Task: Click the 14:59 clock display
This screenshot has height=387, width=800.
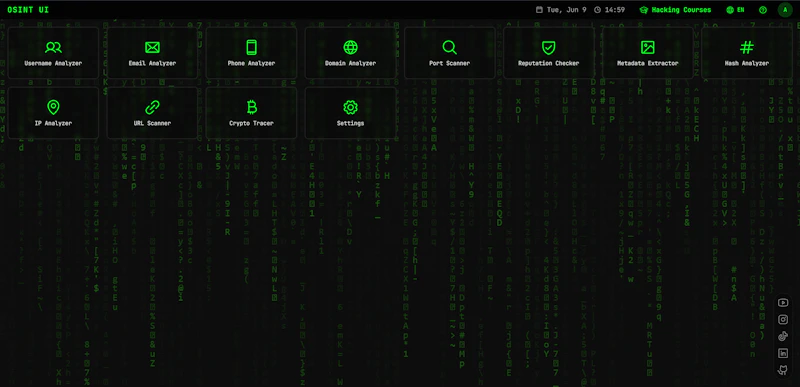Action: point(610,10)
